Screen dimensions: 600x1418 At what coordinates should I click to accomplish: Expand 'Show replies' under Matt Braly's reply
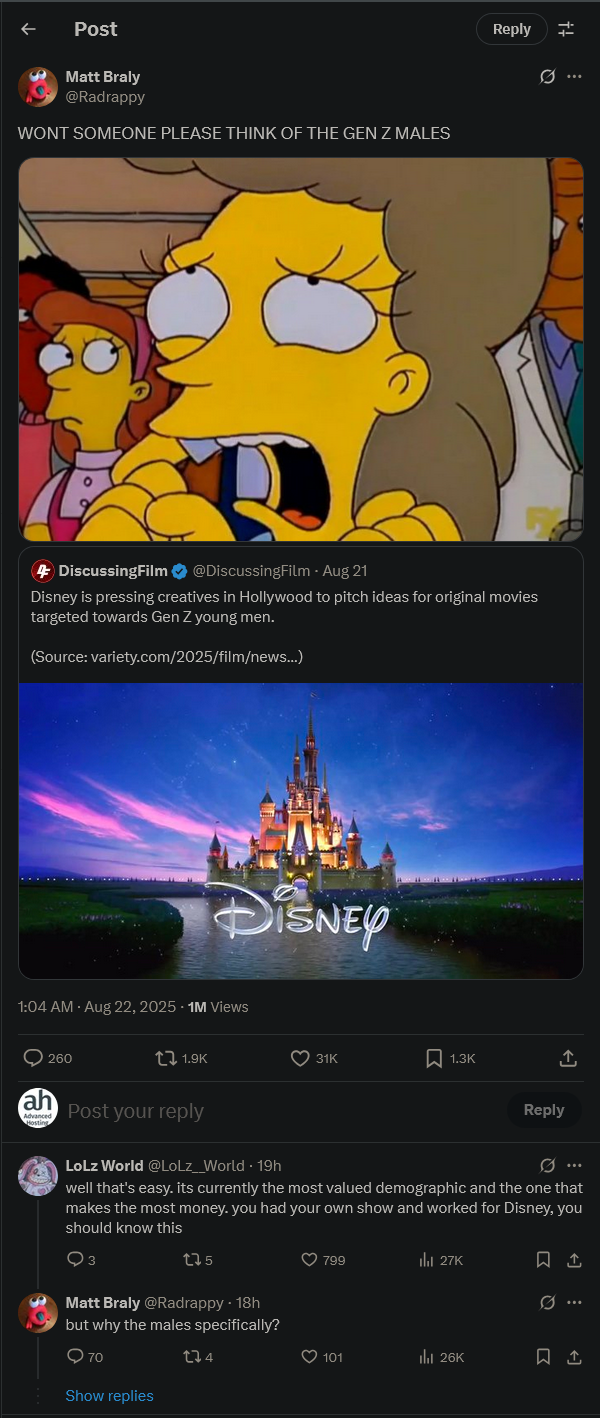tap(109, 1396)
